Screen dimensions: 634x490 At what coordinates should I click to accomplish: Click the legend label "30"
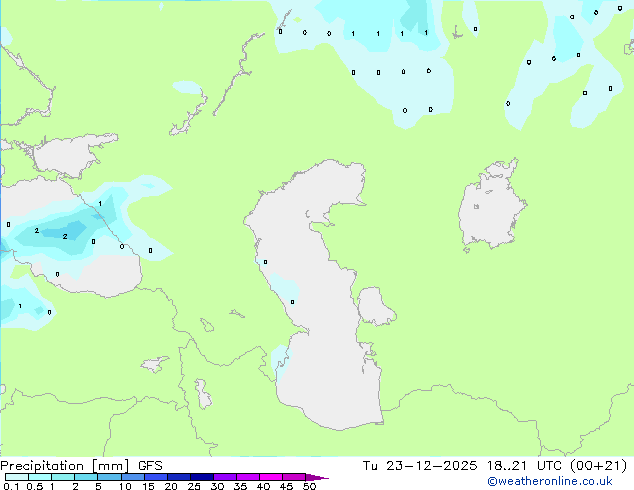(x=217, y=486)
